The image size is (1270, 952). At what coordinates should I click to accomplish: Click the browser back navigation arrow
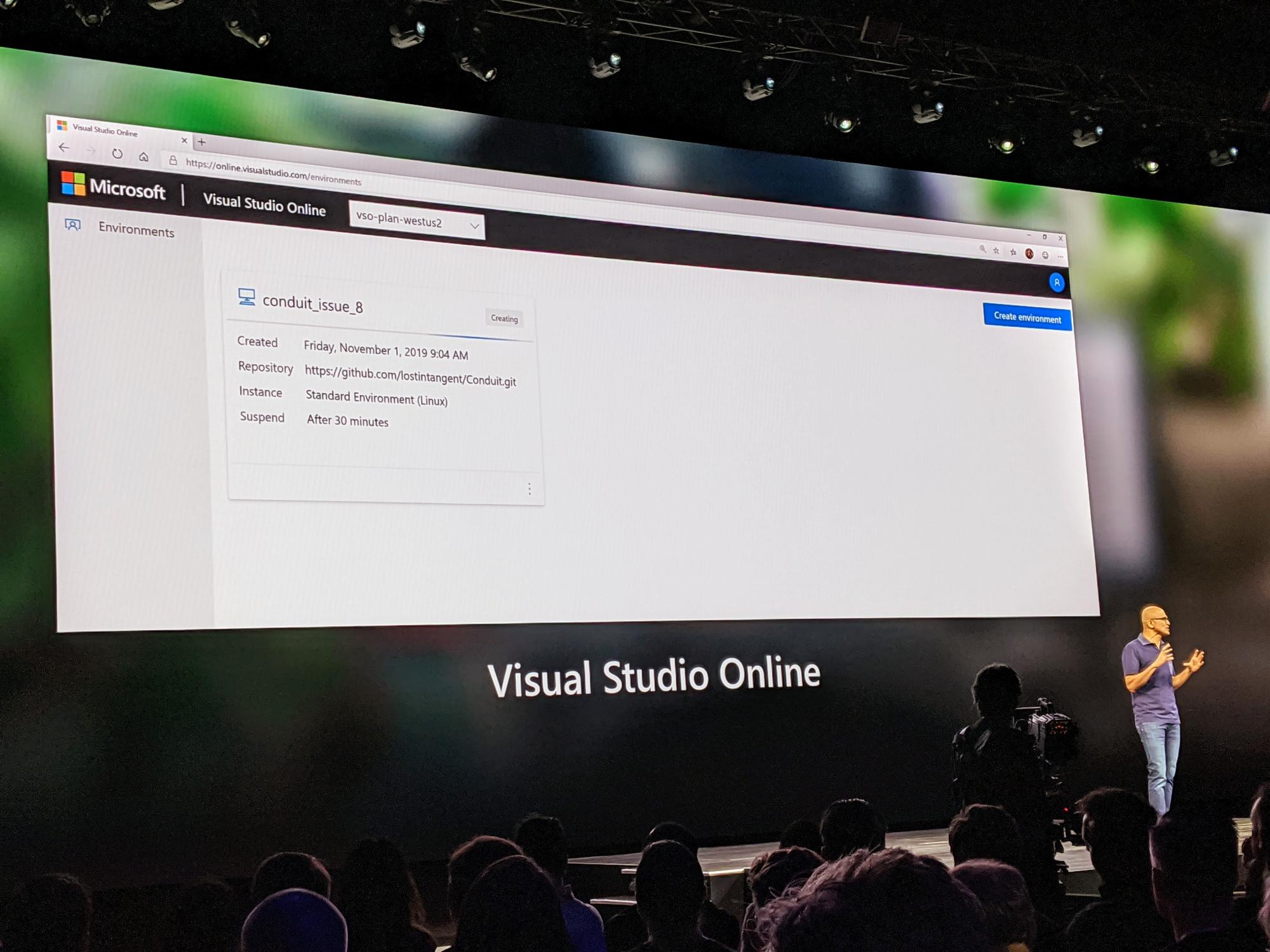tap(63, 147)
